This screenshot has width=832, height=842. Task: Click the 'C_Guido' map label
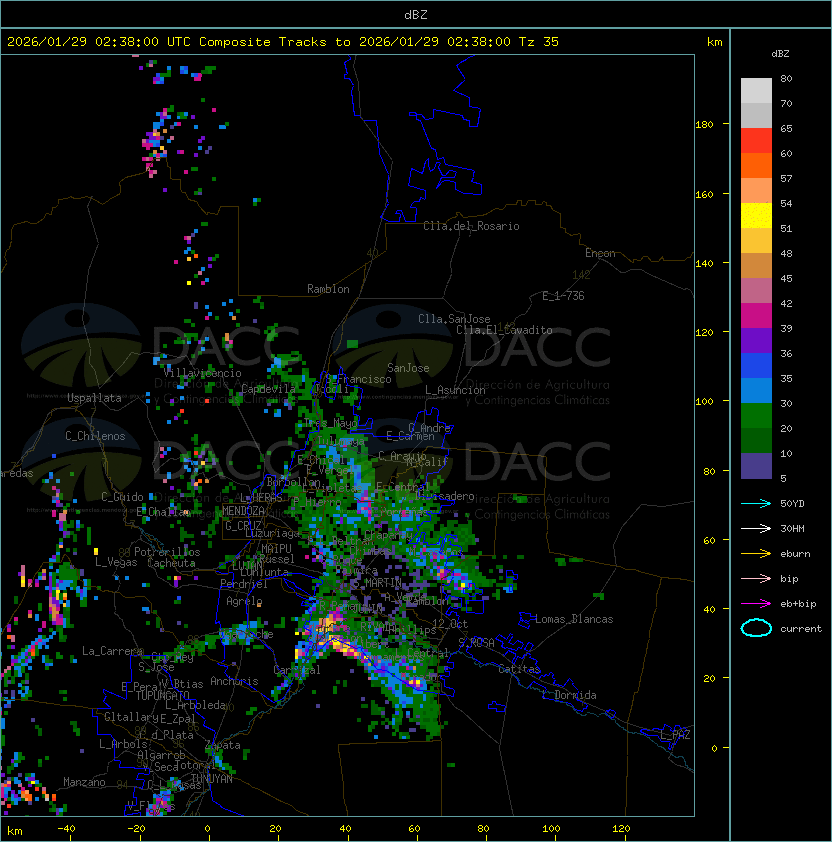[x=122, y=497]
